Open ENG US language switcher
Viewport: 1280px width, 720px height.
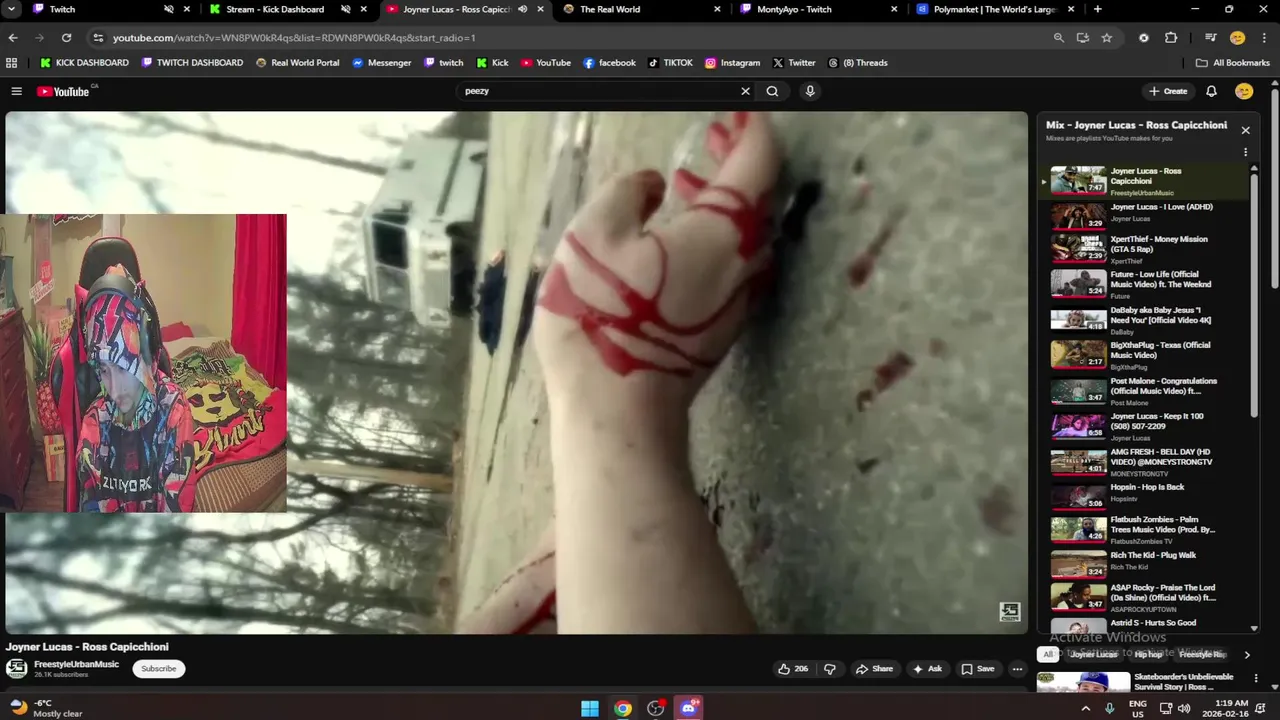point(1138,708)
